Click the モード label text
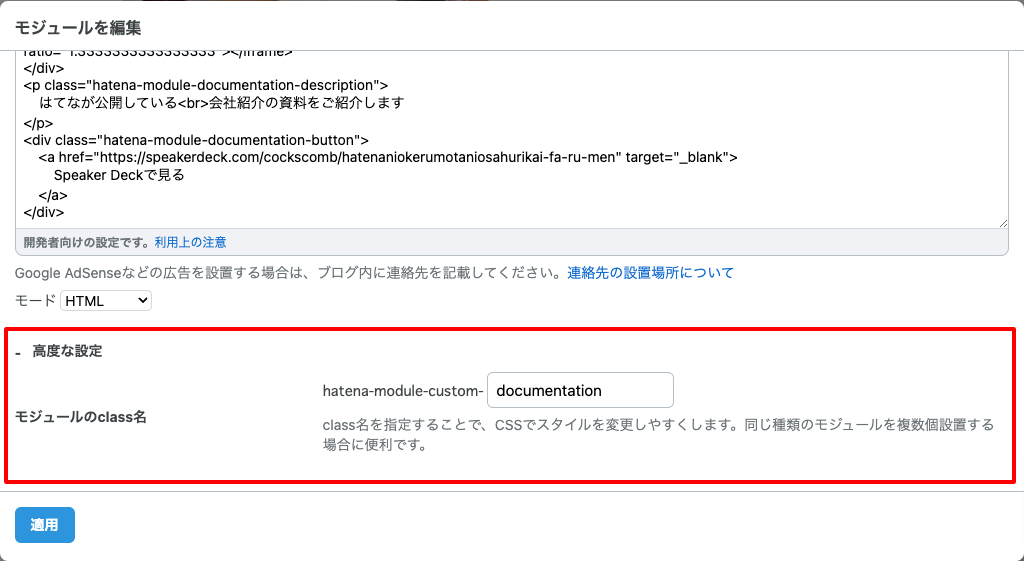This screenshot has height=561, width=1024. coord(35,300)
